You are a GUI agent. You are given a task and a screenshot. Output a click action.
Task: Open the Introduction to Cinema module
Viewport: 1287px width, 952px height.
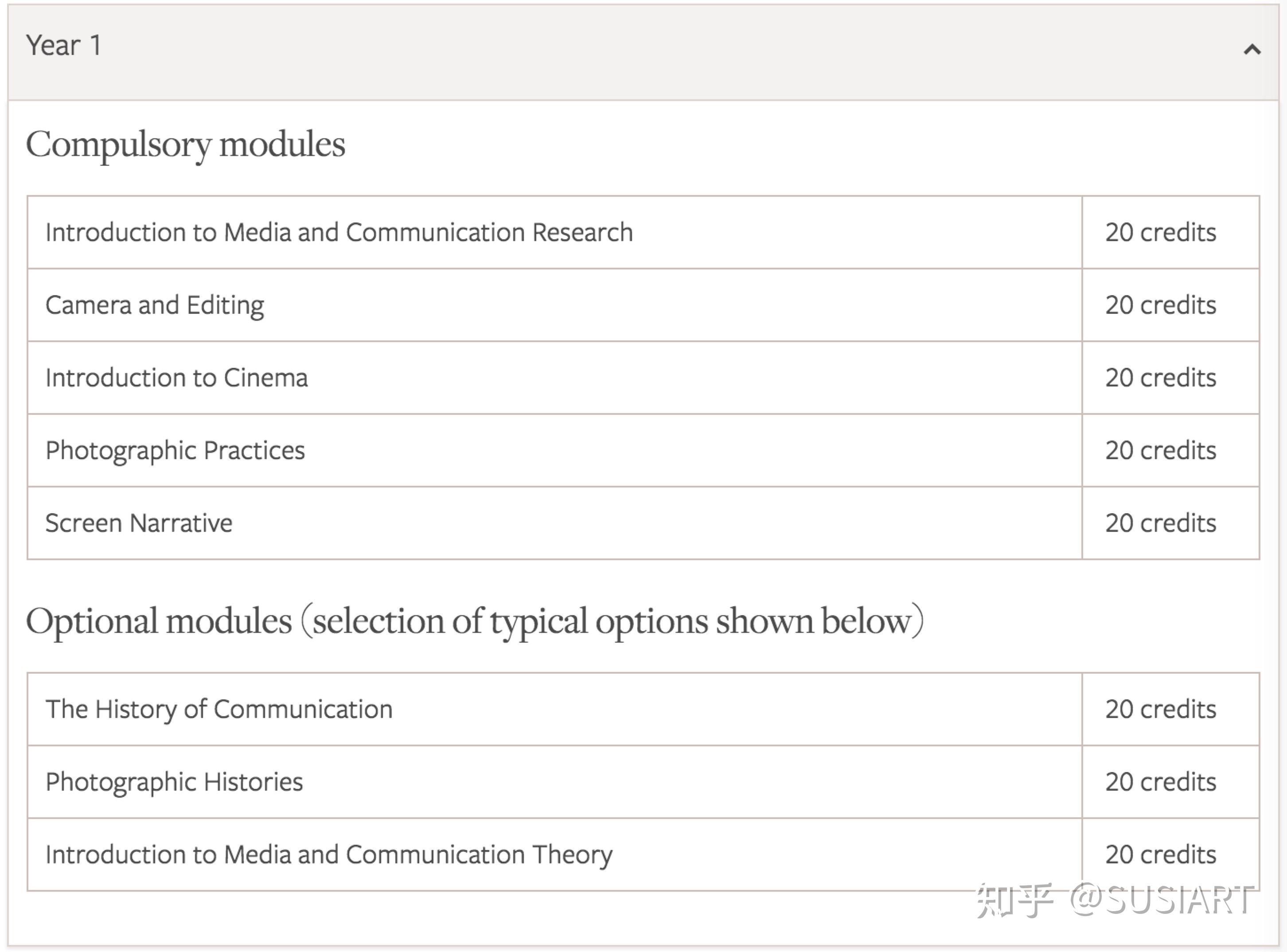pos(176,378)
